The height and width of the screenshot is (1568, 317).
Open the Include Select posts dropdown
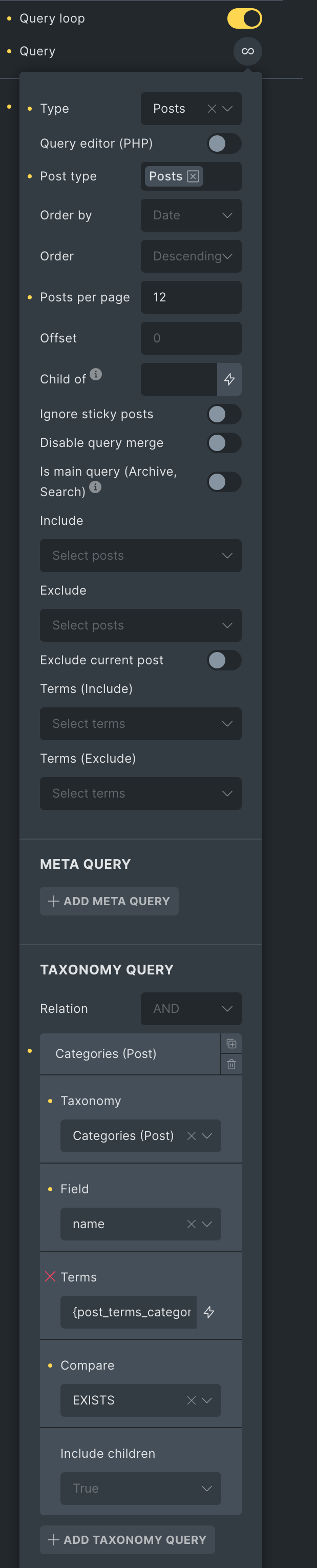140,556
